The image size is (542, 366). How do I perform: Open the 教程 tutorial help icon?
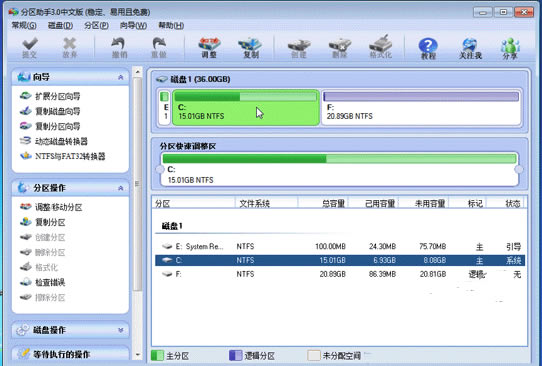[x=428, y=48]
